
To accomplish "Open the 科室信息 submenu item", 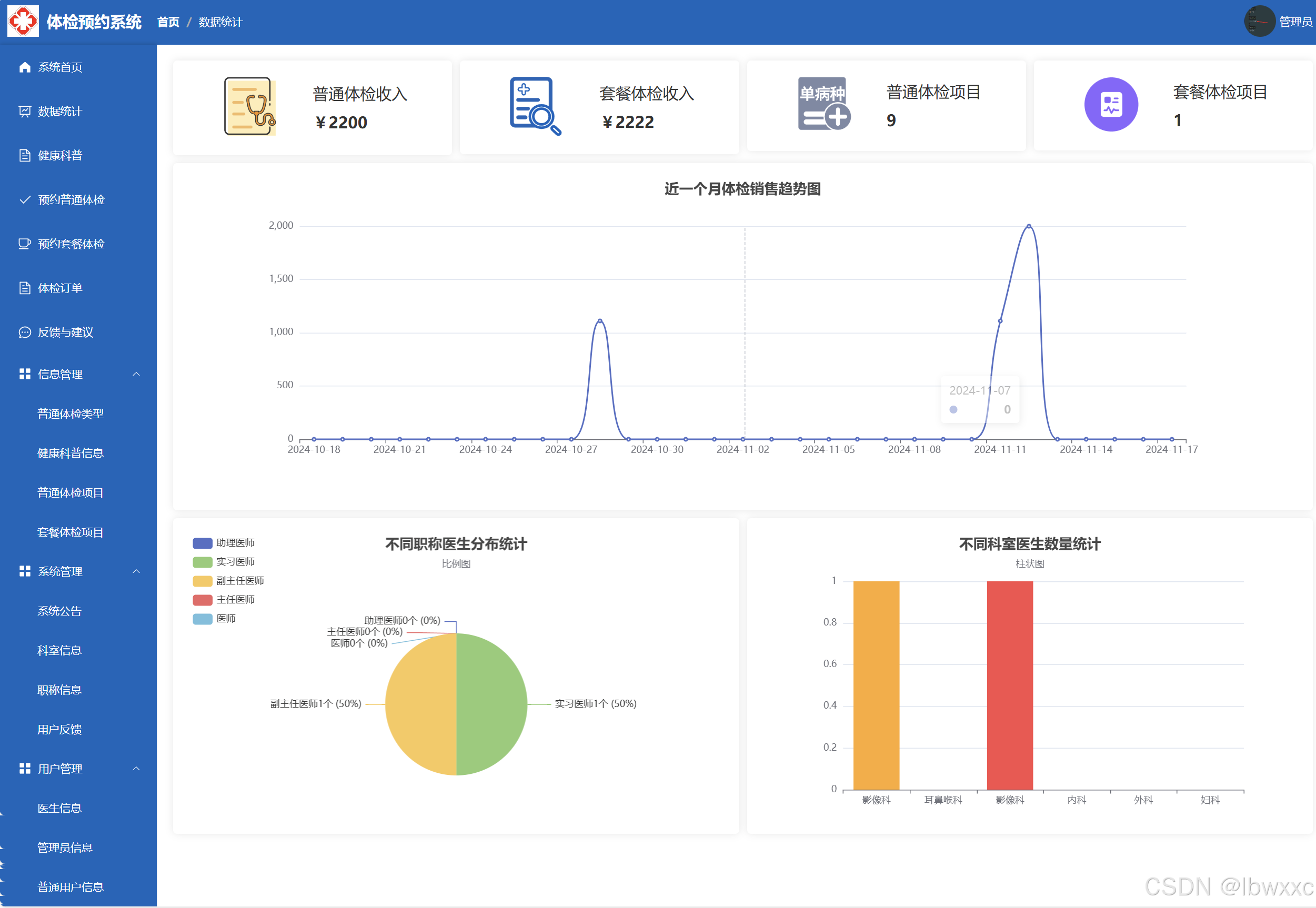I will (x=59, y=650).
